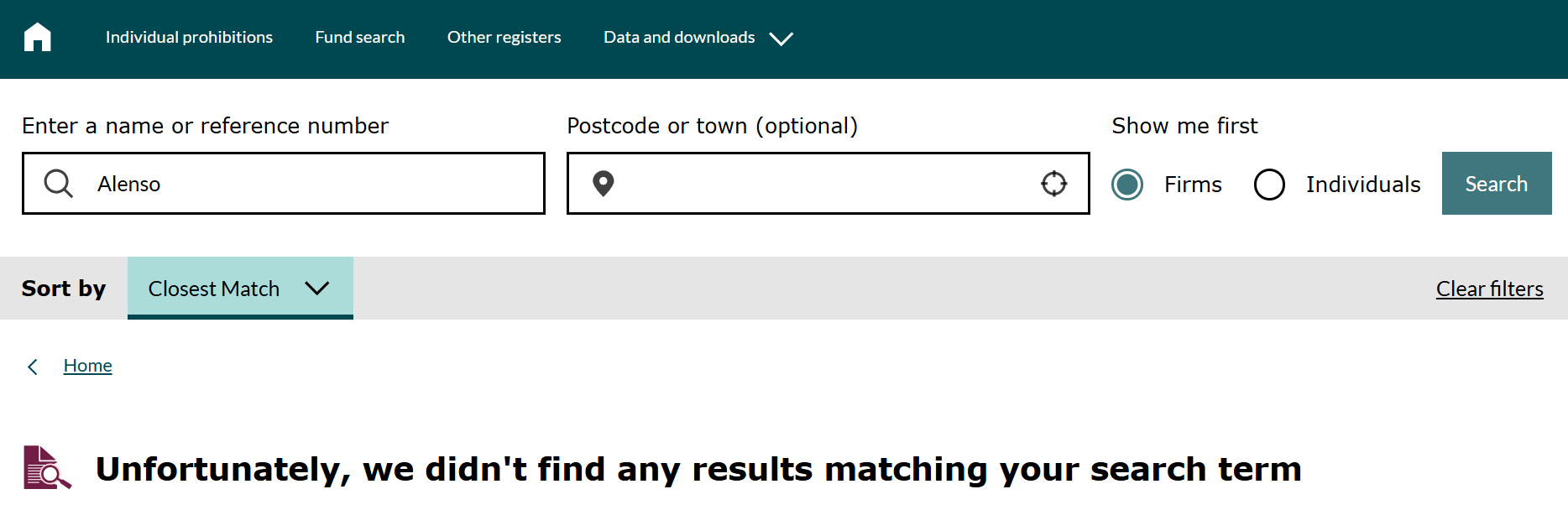1568x510 pixels.
Task: Click the Sort by dropdown chevron
Action: coord(316,289)
